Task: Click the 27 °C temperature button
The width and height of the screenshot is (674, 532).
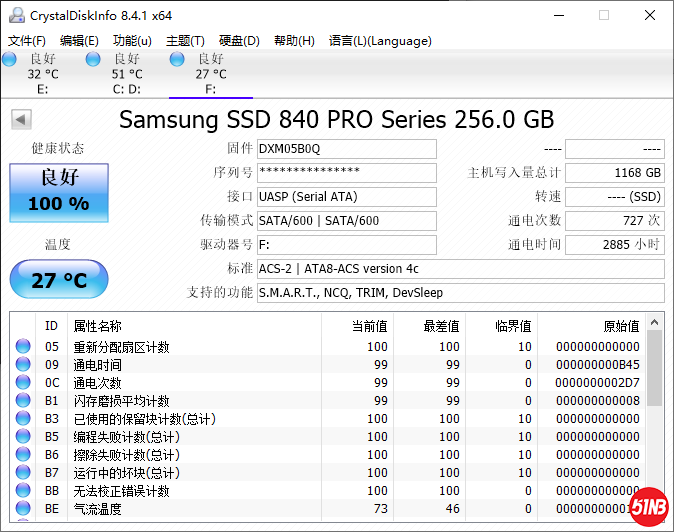Action: pyautogui.click(x=59, y=280)
